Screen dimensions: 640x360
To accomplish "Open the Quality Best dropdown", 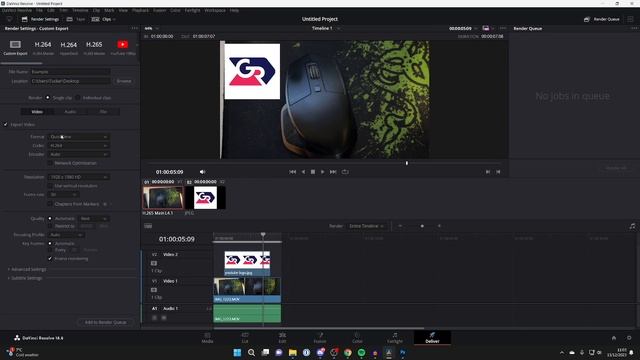I will (x=93, y=218).
